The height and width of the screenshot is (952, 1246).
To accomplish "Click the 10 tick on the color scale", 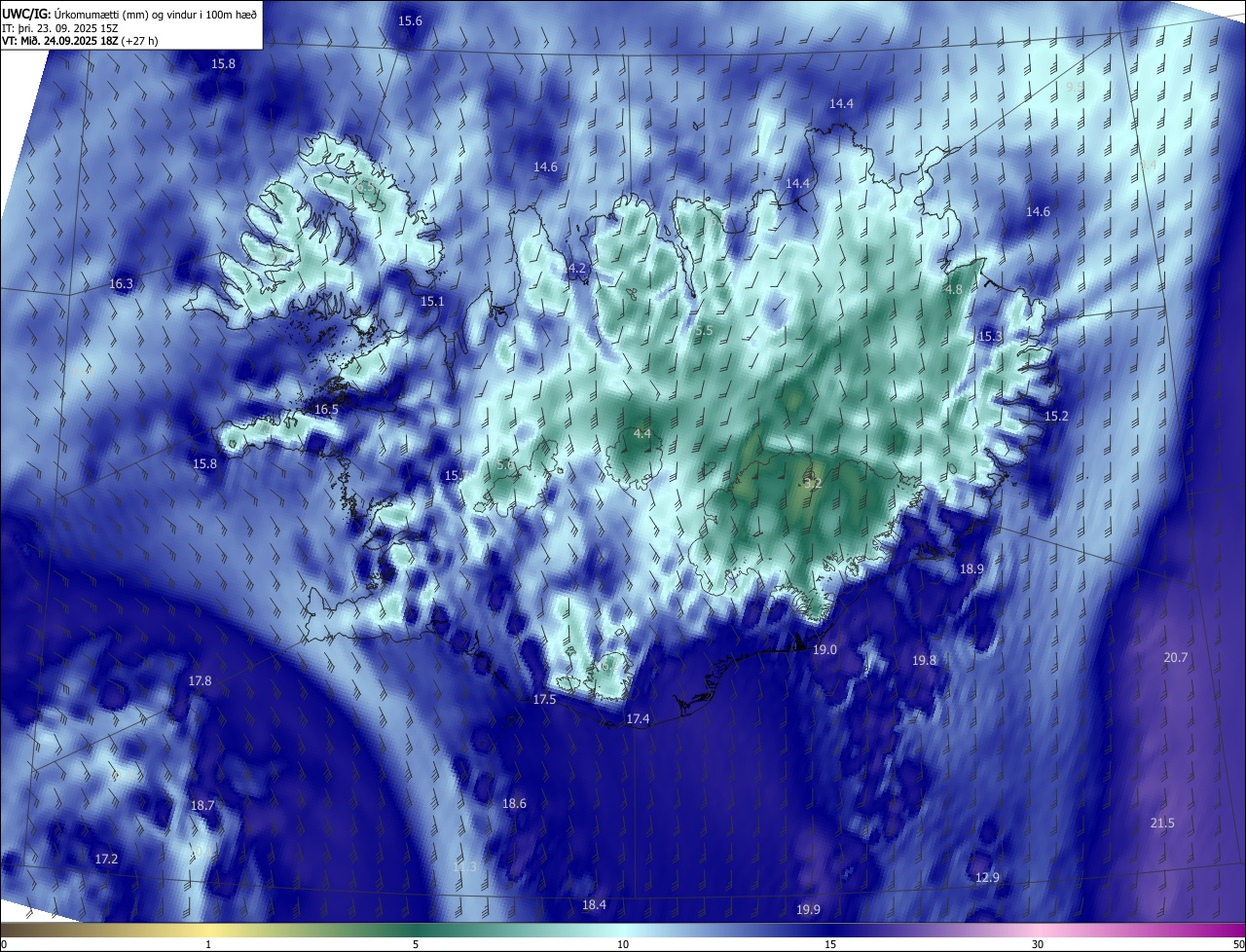I will click(x=623, y=944).
